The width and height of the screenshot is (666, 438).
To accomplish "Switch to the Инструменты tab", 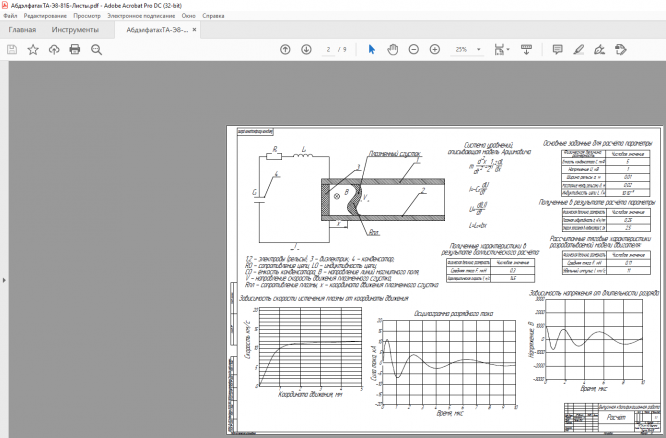I will 75,30.
